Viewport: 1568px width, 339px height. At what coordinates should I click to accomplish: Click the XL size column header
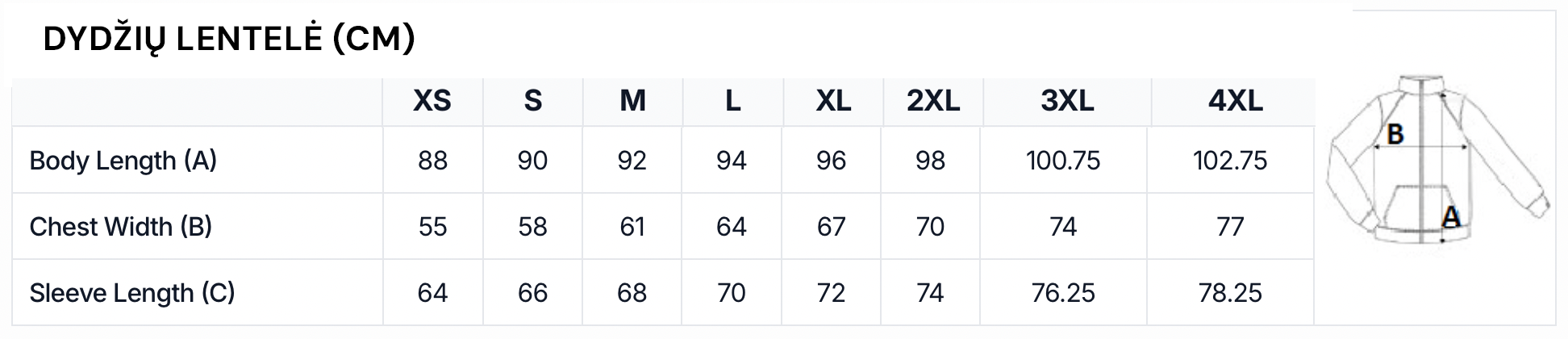833,101
